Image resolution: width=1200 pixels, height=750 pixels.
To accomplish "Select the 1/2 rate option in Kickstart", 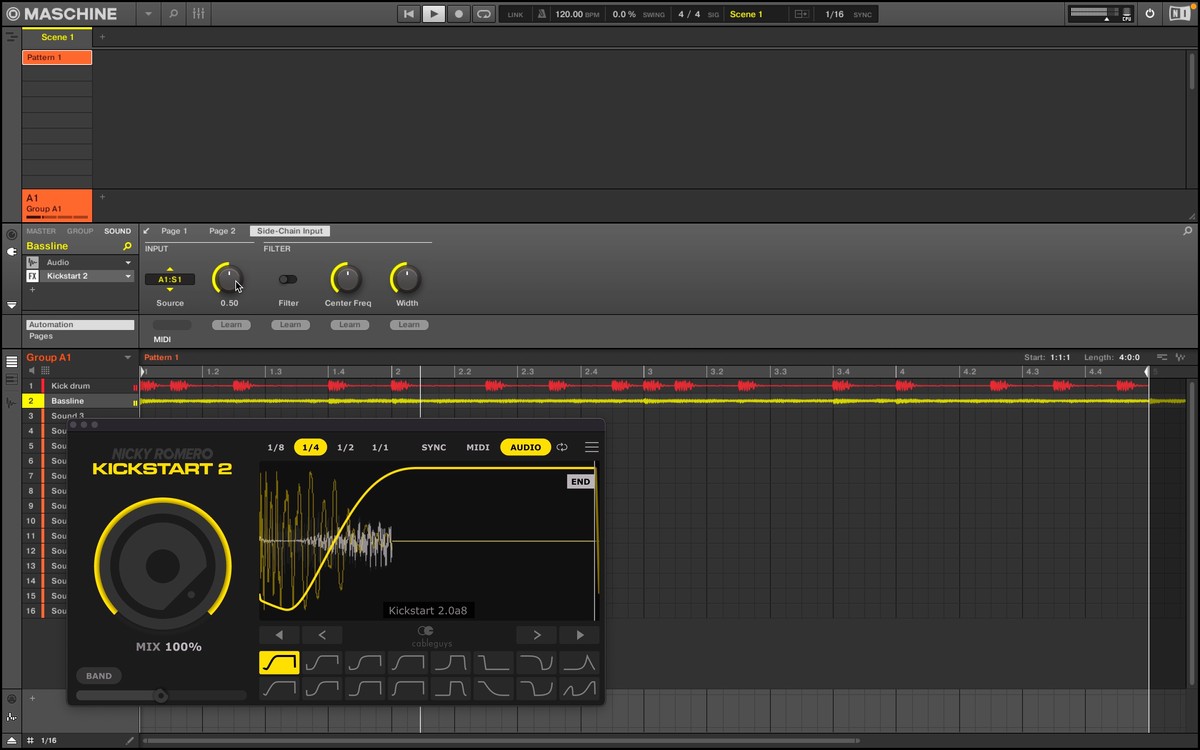I will tap(345, 447).
